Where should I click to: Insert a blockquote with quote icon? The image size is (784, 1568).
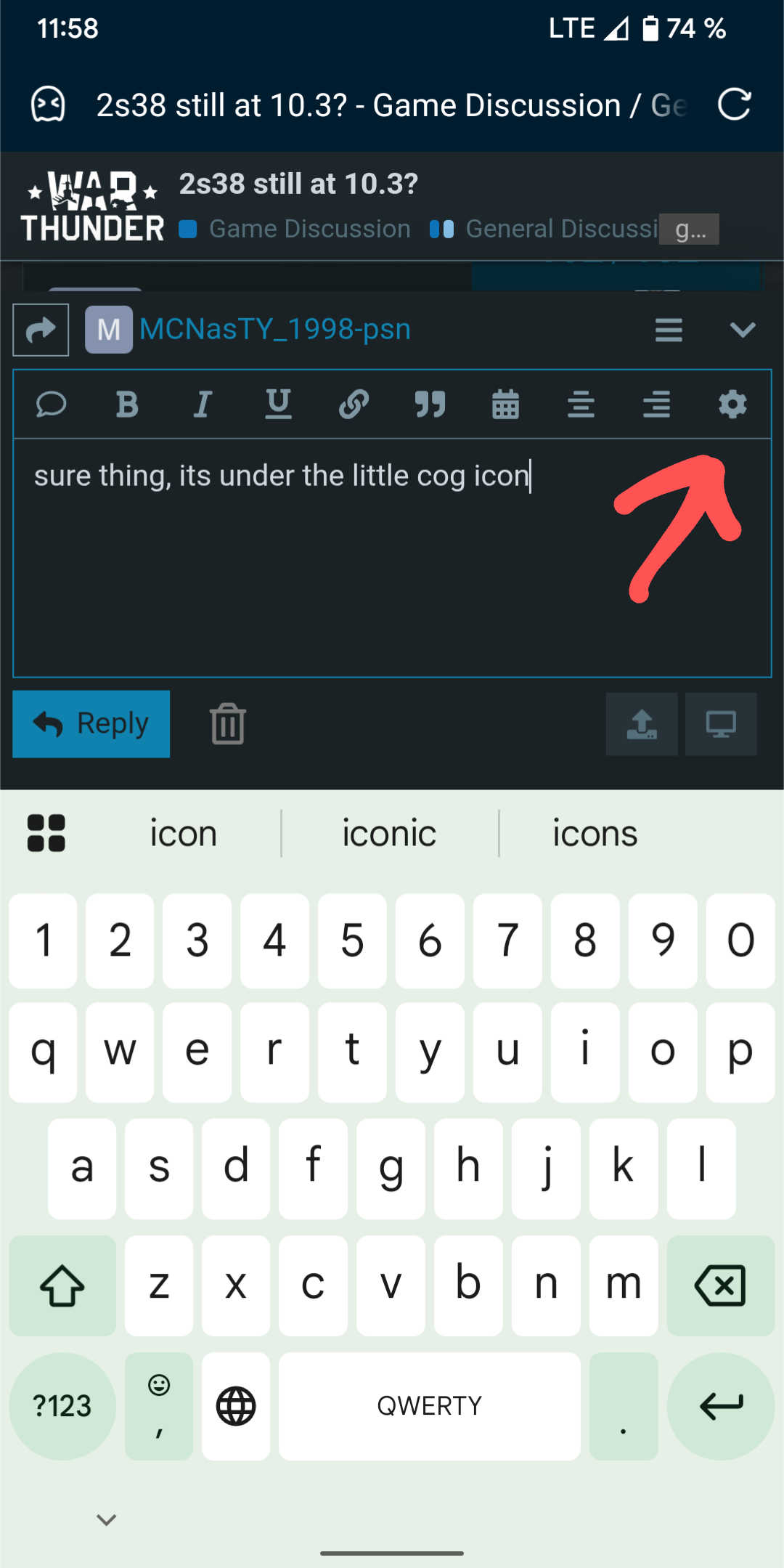coord(430,404)
